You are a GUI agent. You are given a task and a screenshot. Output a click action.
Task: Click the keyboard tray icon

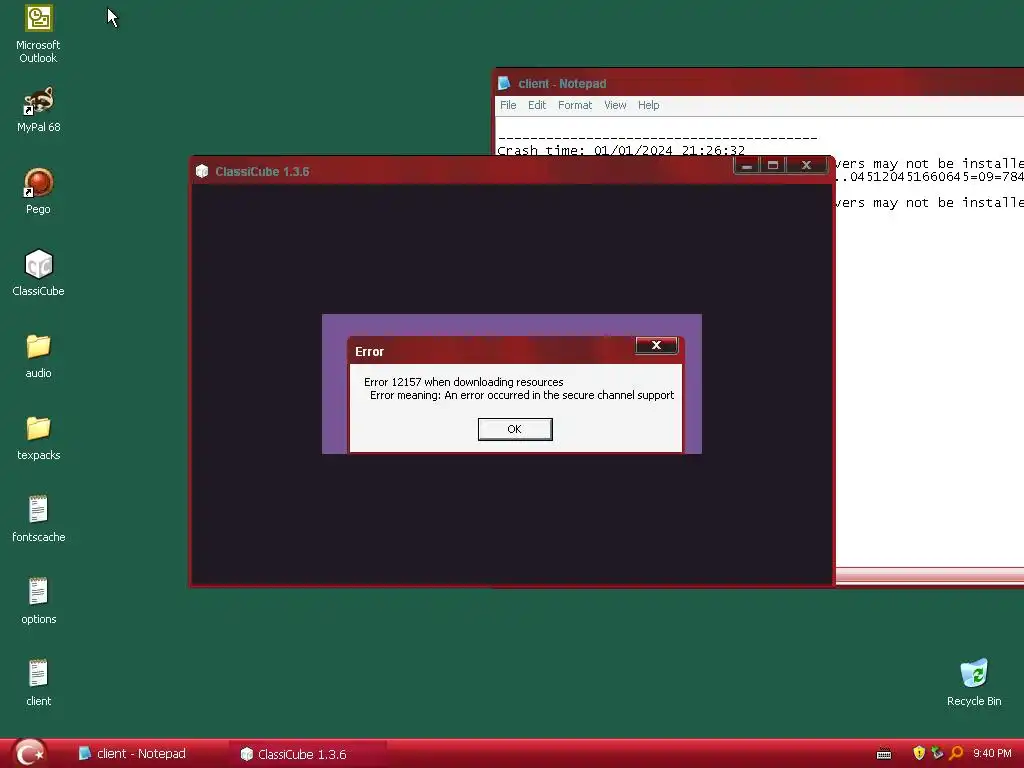coord(884,754)
